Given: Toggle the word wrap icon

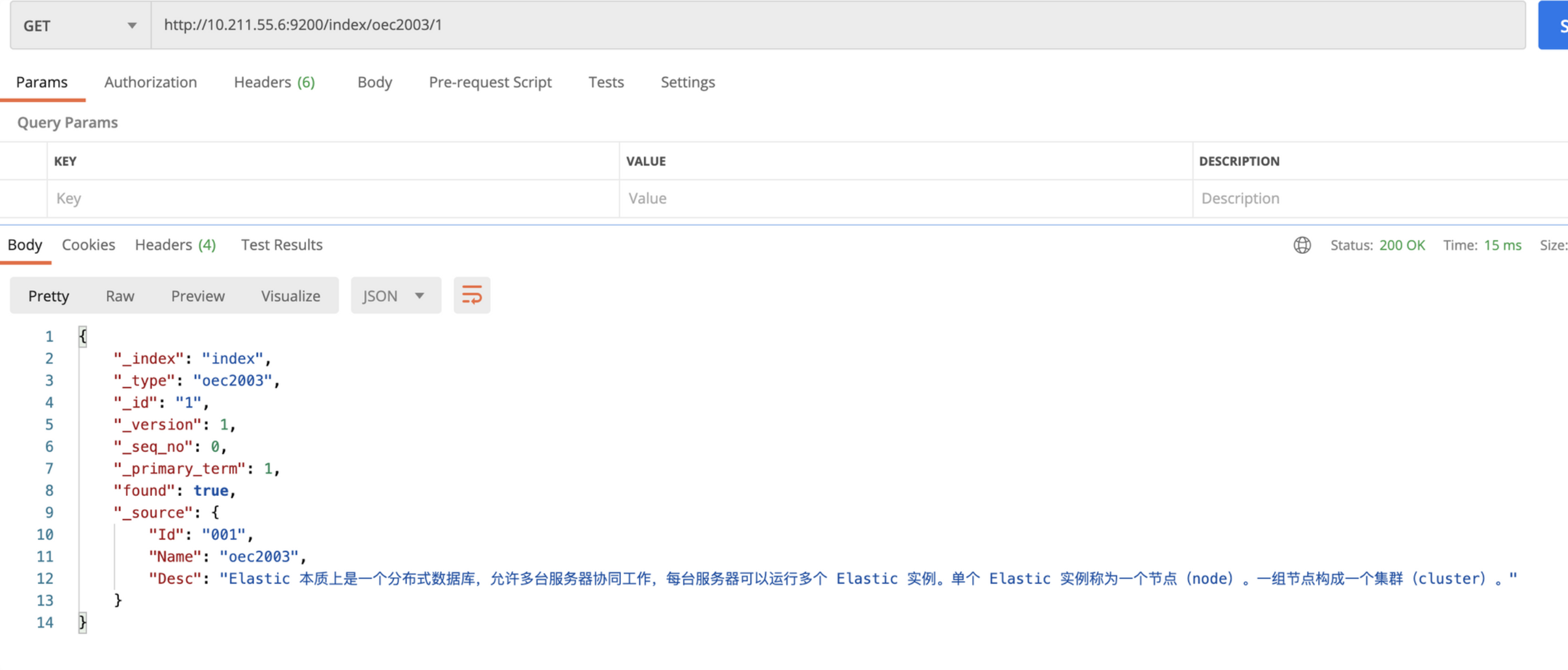Looking at the screenshot, I should point(471,295).
